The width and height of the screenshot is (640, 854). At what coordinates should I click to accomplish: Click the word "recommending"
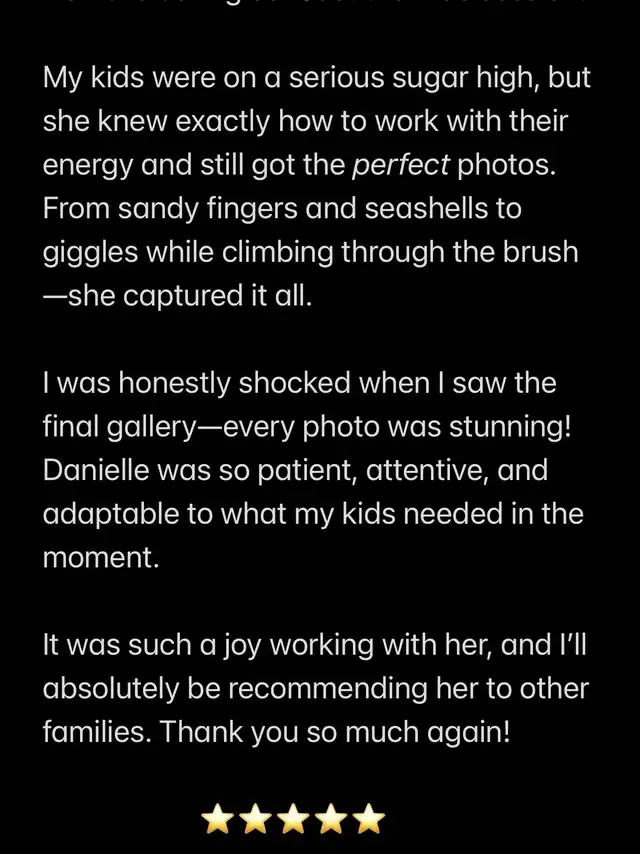coord(328,688)
